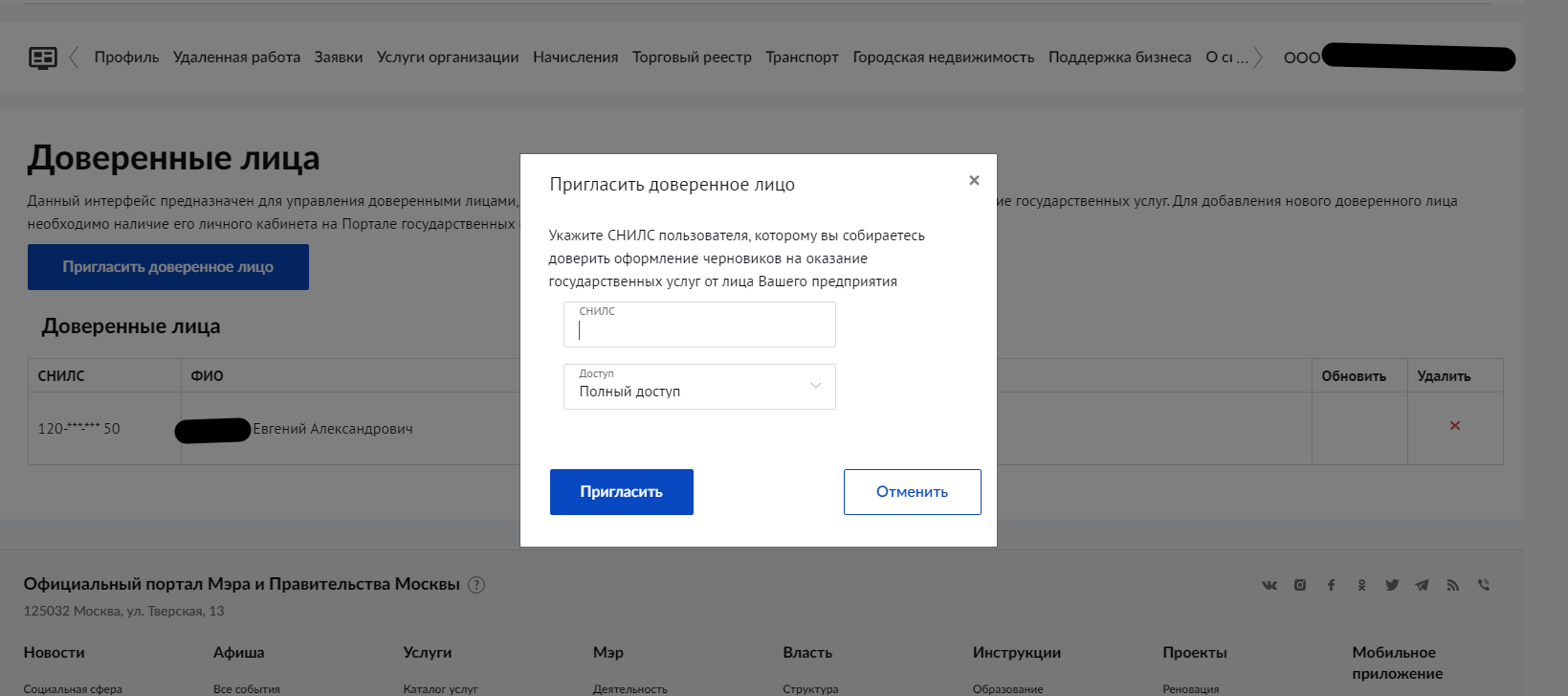Click the Отменить button
1568x696 pixels.
pyautogui.click(x=913, y=492)
